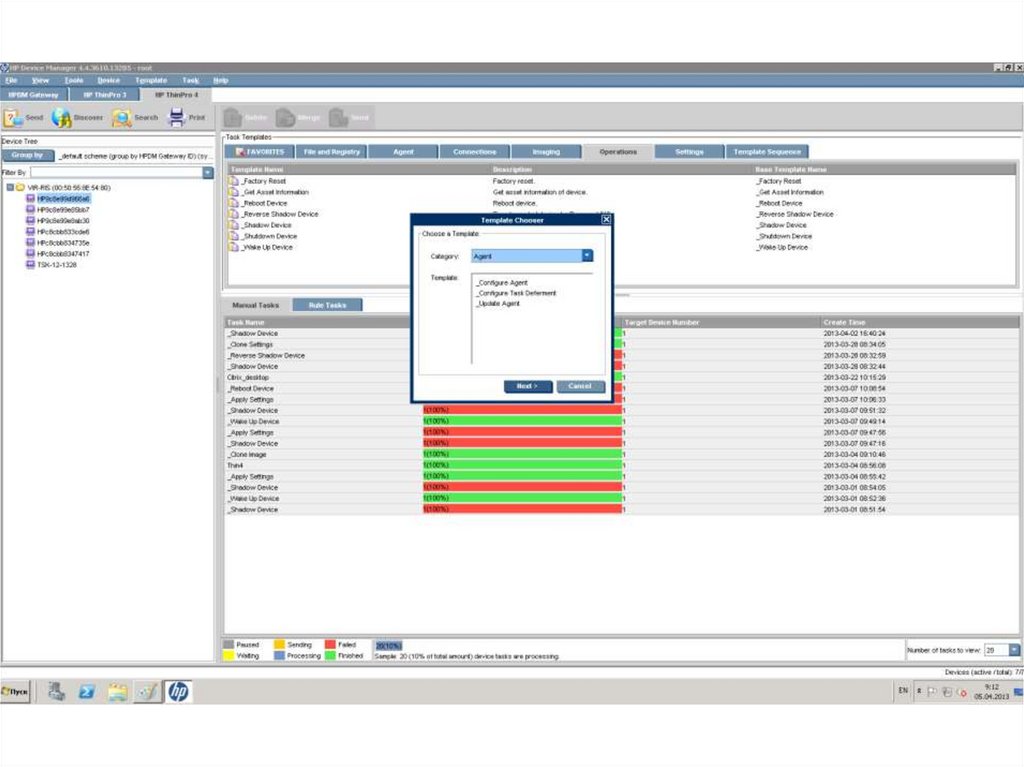The height and width of the screenshot is (767, 1024).
Task: Close the Template Chooser dialog
Action: (x=606, y=220)
